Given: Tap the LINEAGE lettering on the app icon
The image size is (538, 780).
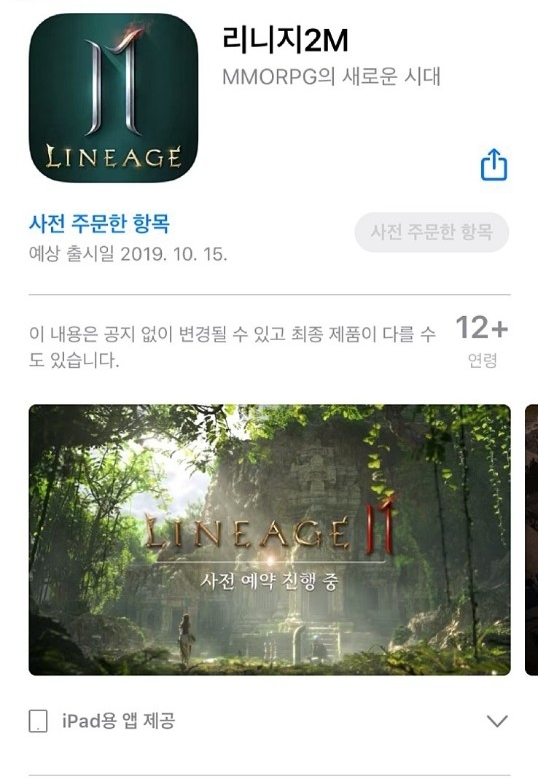Looking at the screenshot, I should pyautogui.click(x=113, y=156).
